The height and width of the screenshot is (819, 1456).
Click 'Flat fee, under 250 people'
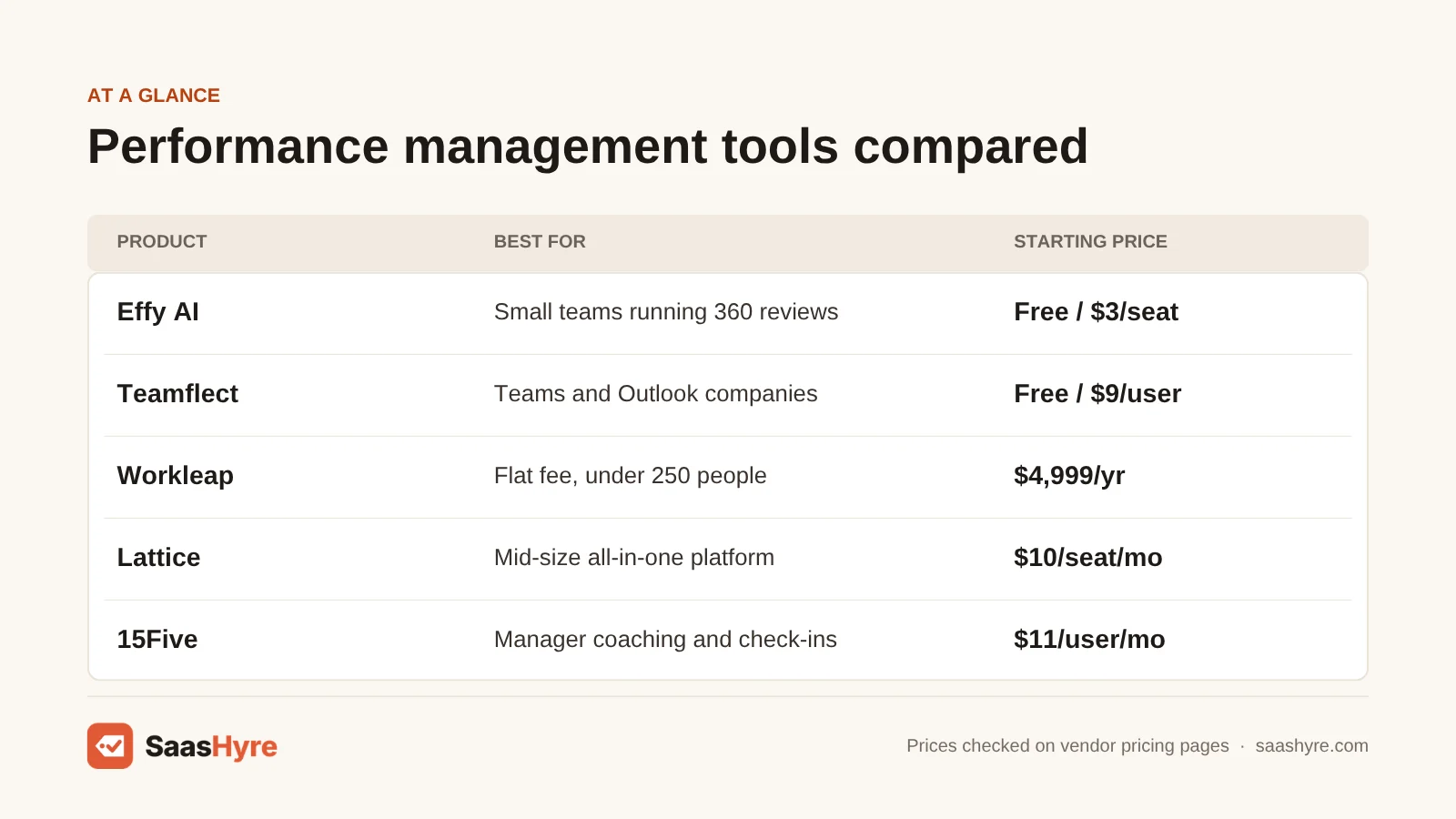coord(631,476)
